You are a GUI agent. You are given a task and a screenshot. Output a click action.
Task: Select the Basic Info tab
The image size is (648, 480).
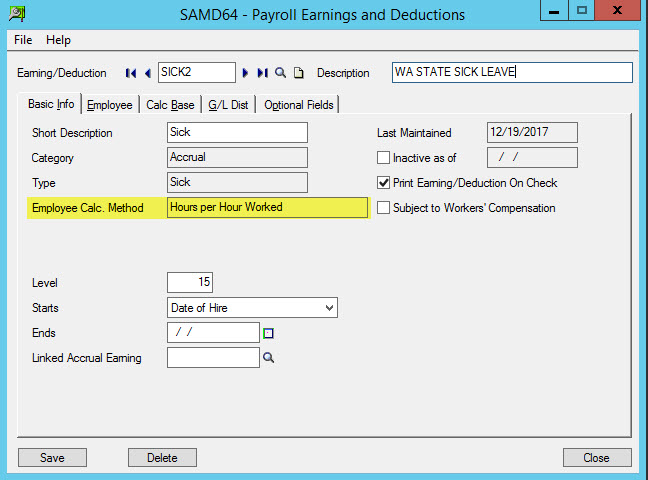click(51, 104)
